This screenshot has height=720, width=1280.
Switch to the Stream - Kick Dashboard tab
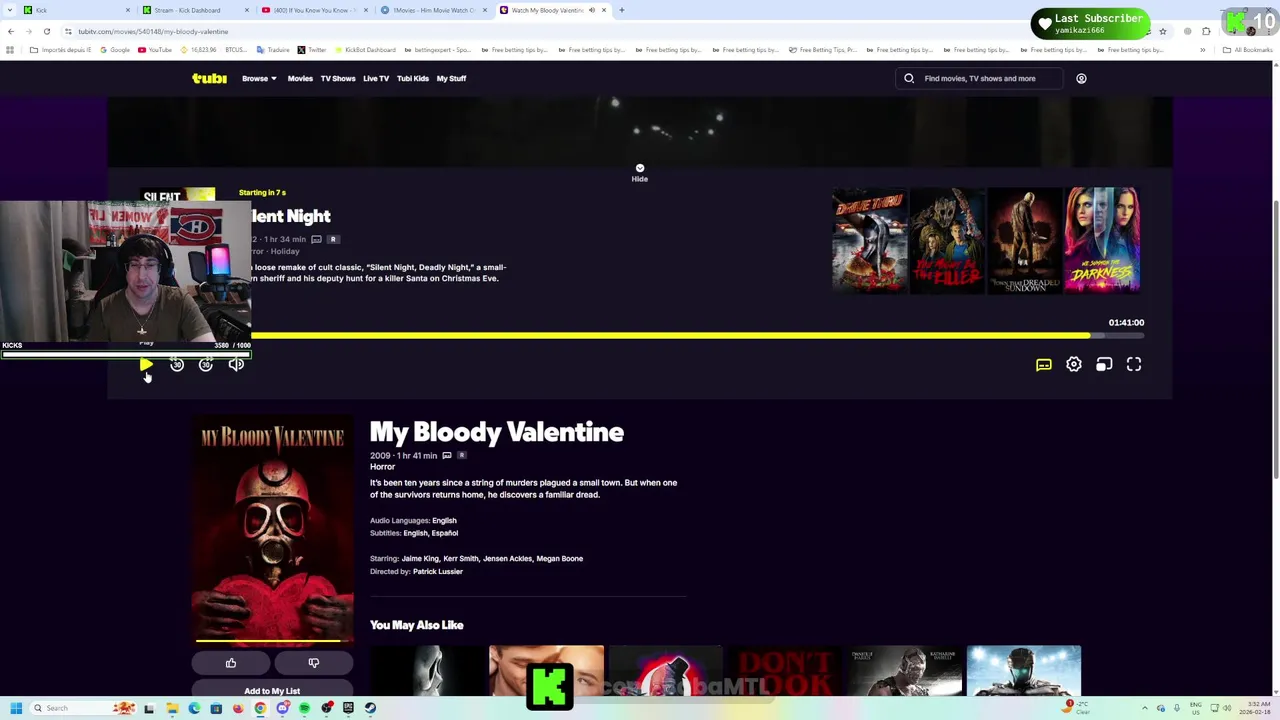point(195,10)
